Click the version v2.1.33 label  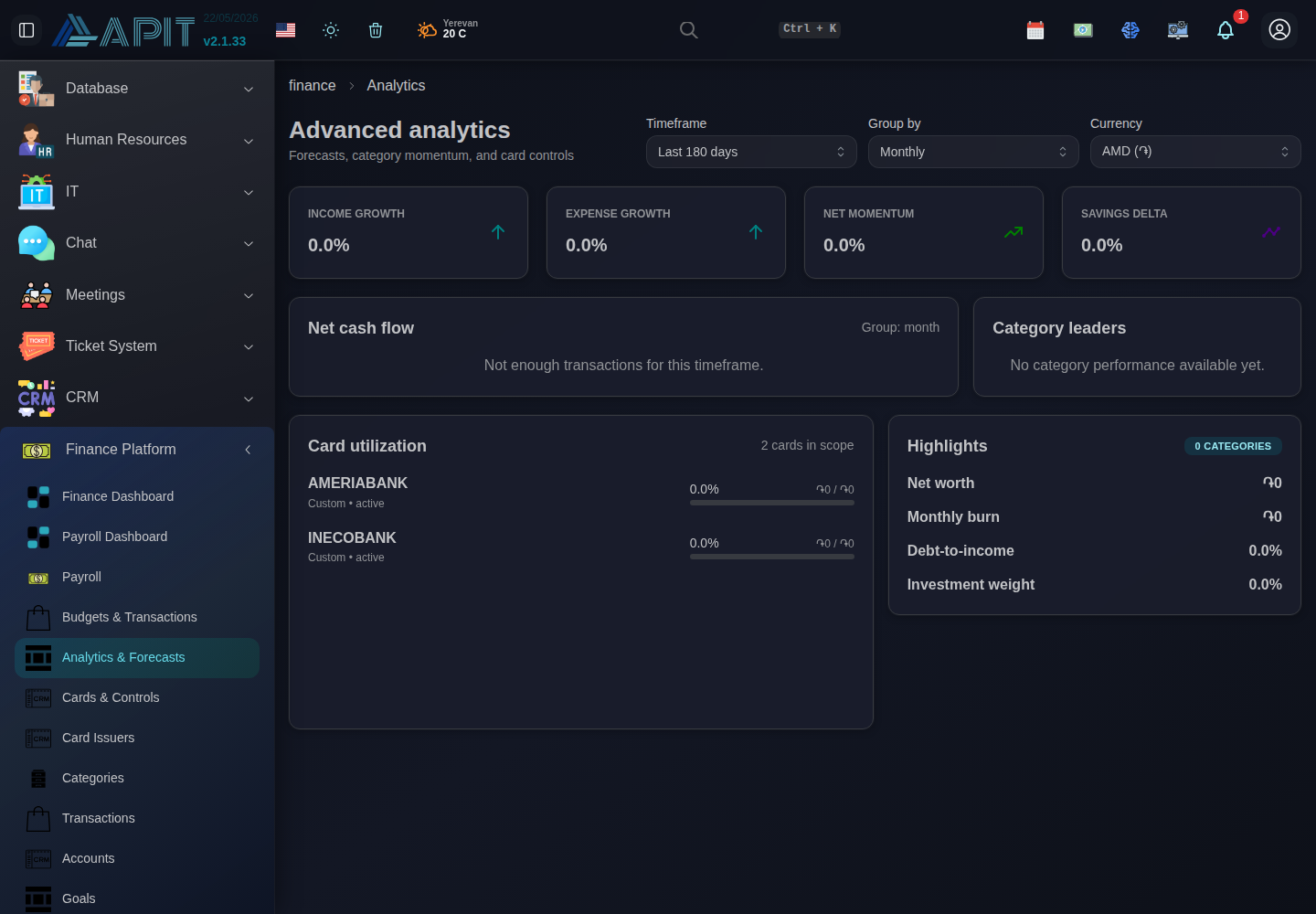(x=225, y=41)
